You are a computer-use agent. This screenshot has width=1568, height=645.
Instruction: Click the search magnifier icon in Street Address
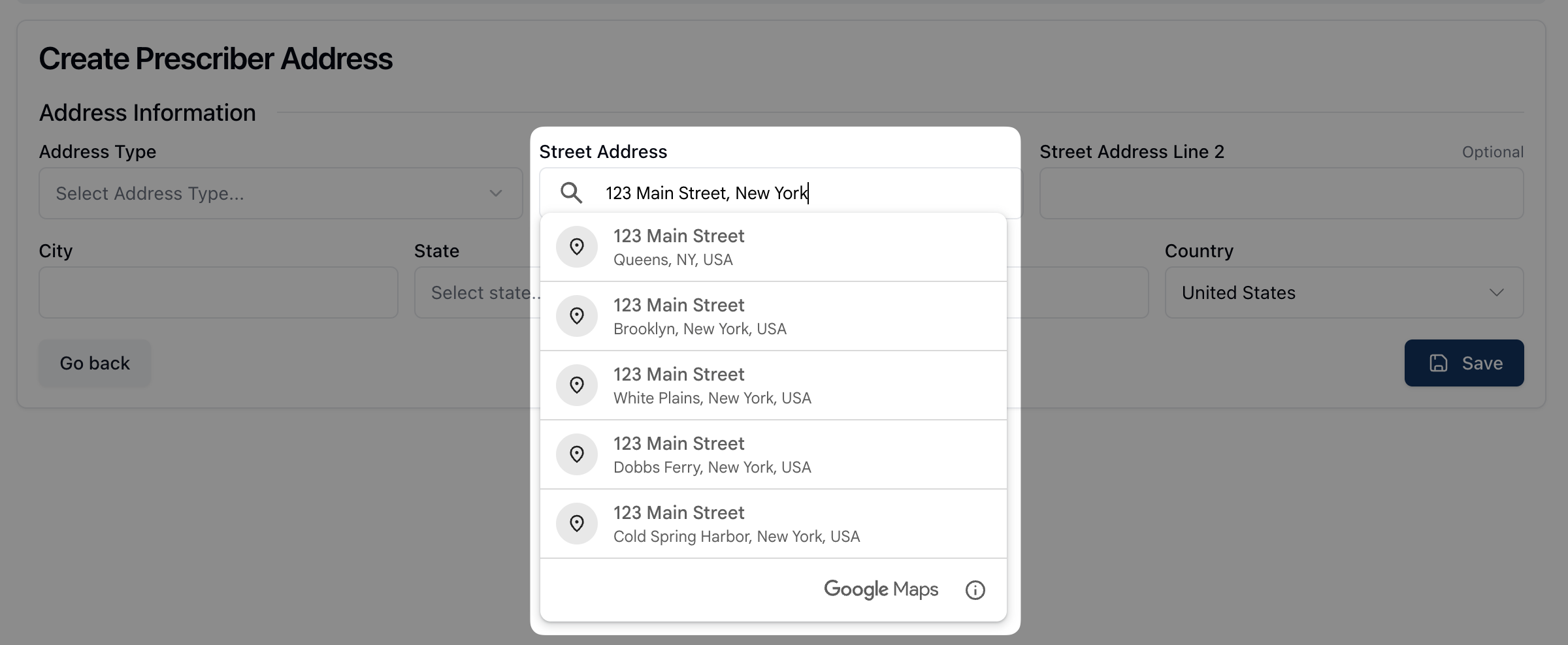[x=571, y=193]
